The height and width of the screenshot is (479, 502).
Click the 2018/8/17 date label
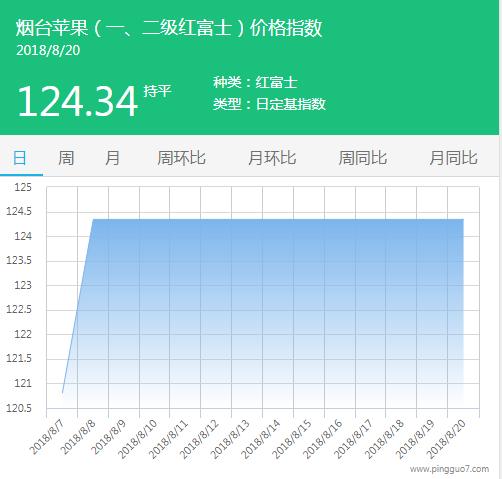click(x=353, y=439)
